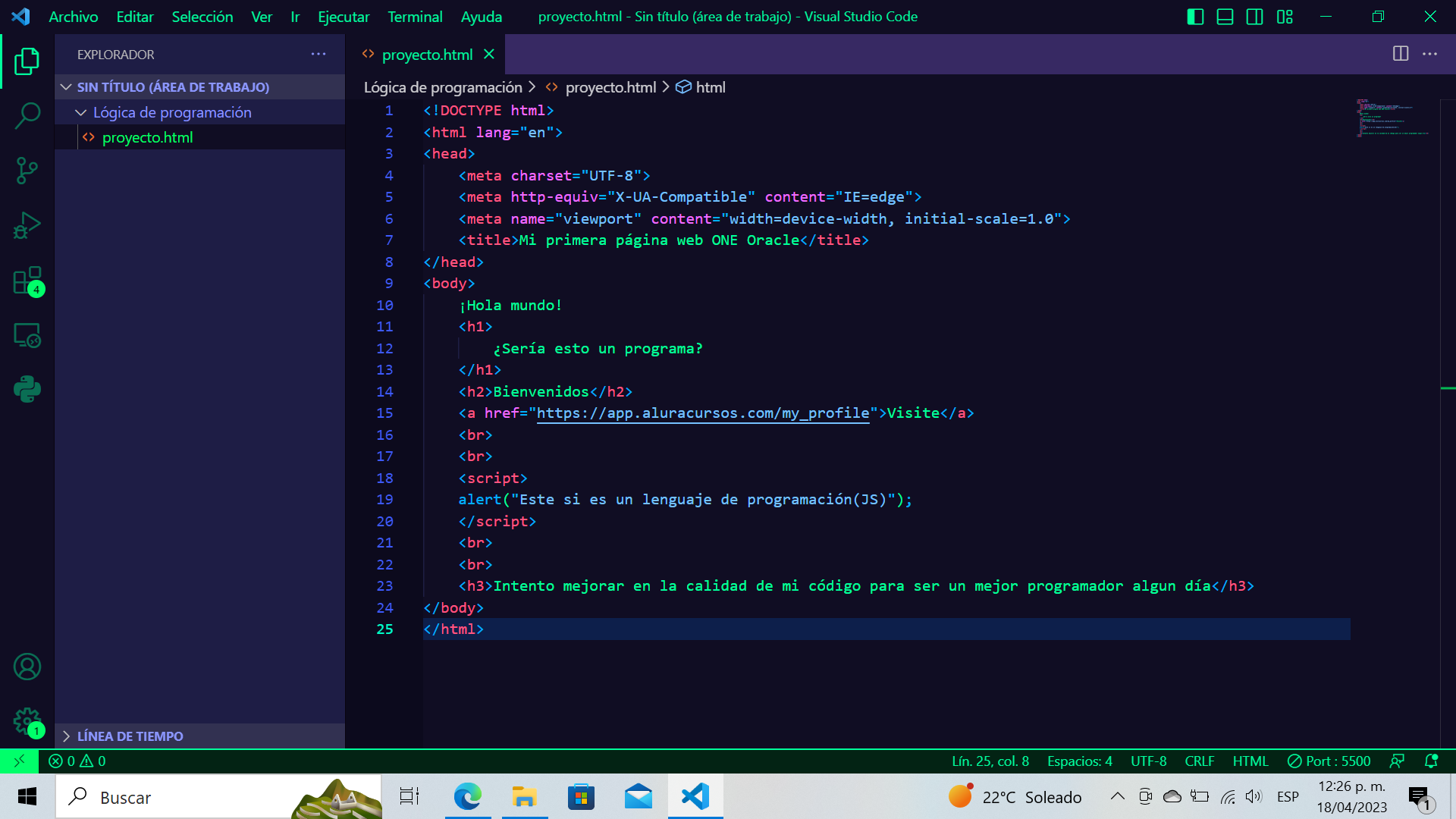Open the Search view icon
This screenshot has width=1456, height=819.
coord(27,116)
